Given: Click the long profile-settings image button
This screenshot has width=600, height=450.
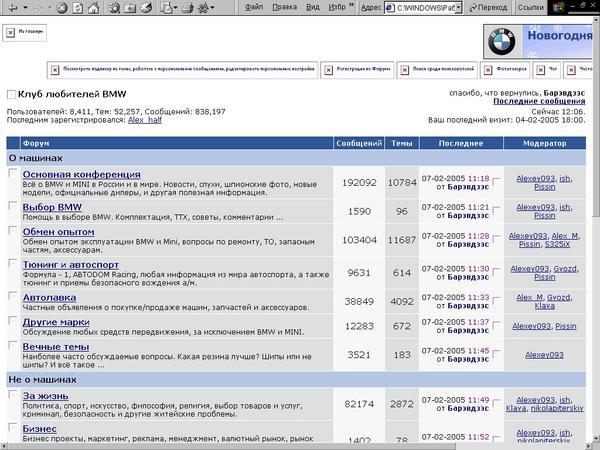Looking at the screenshot, I should coord(183,70).
